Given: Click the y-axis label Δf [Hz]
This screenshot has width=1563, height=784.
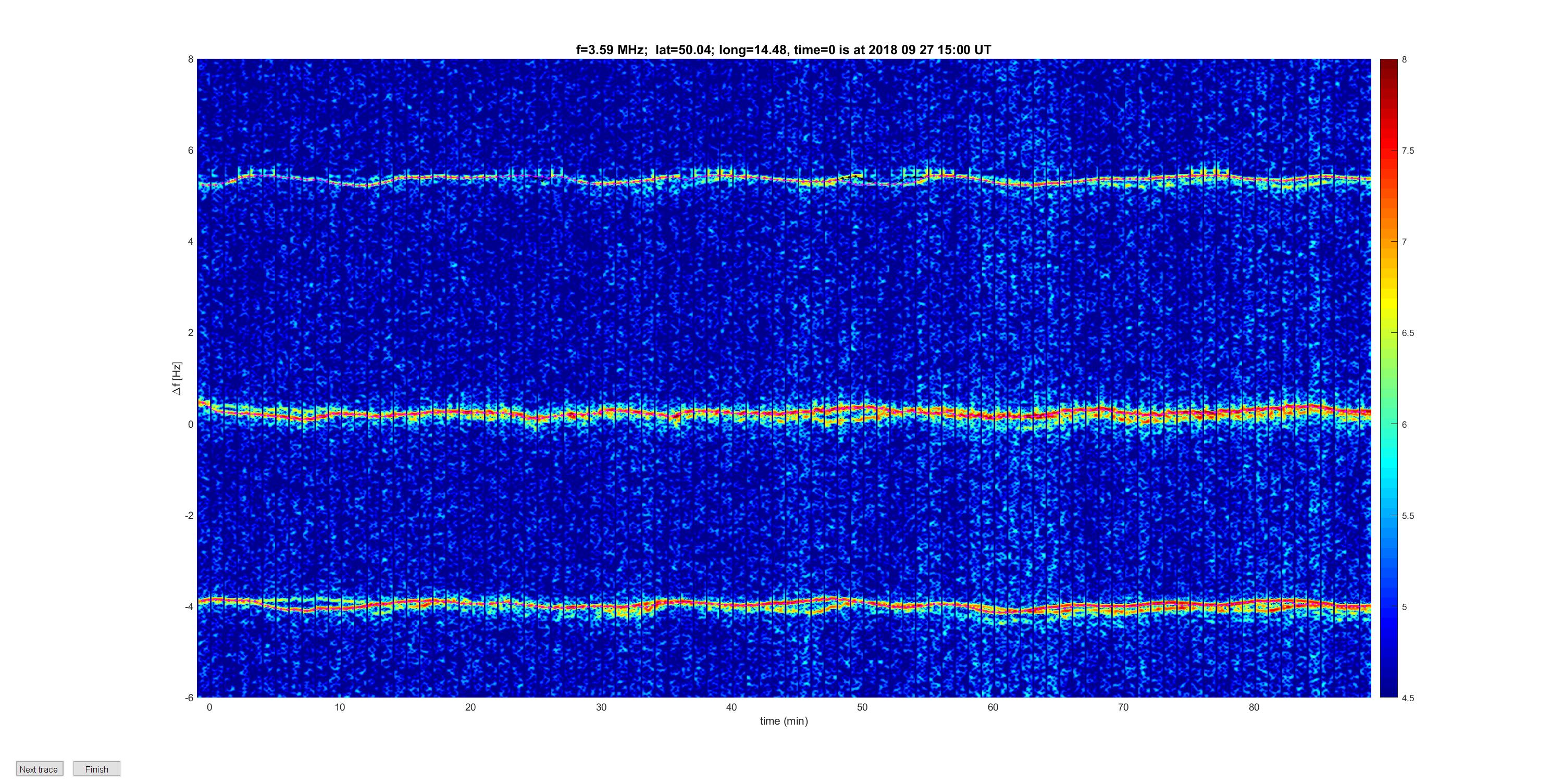Looking at the screenshot, I should coord(177,379).
